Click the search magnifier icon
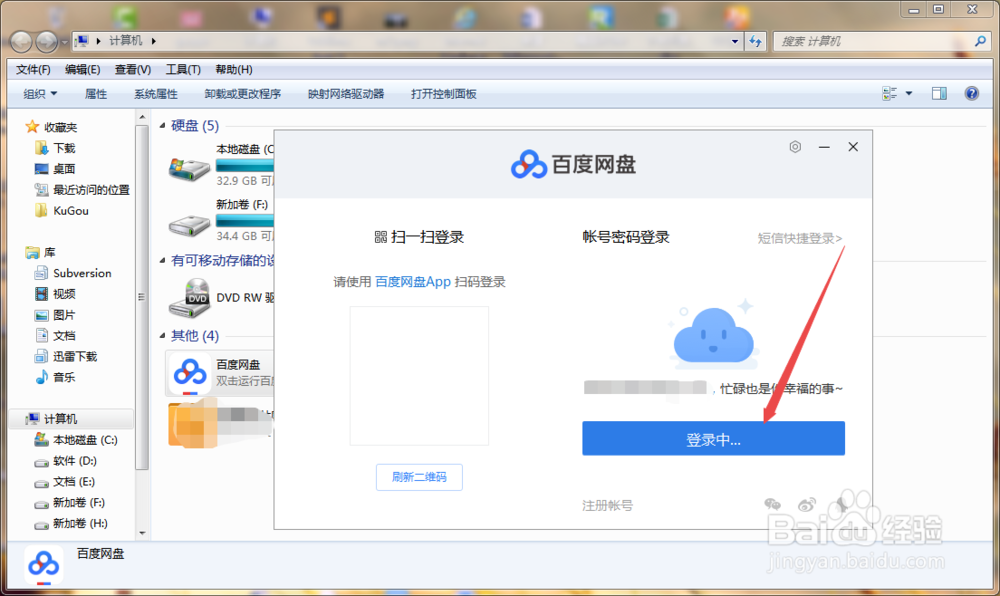 coord(980,41)
